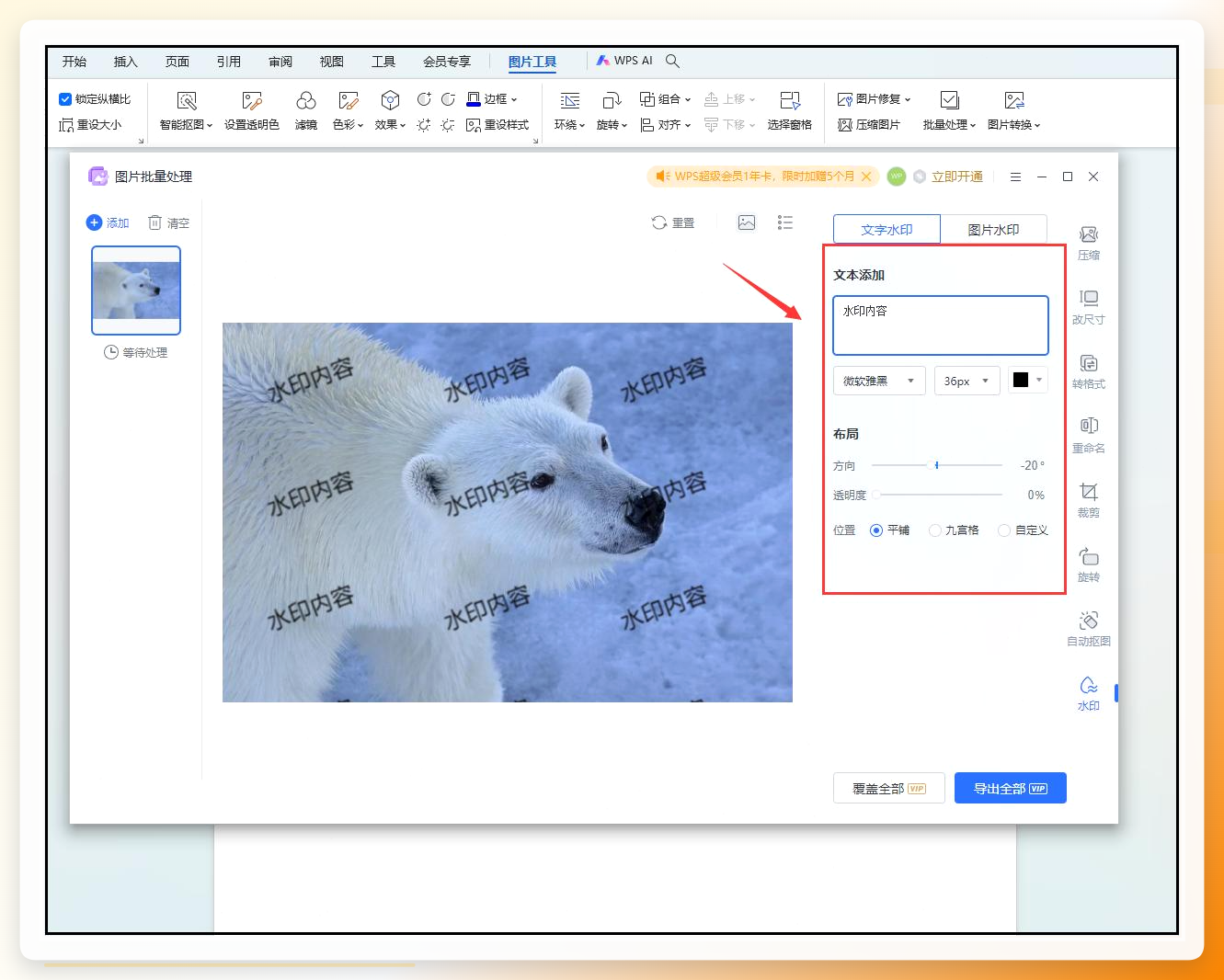Click the 重设样式 reset style button
The image size is (1224, 980).
coord(498,125)
